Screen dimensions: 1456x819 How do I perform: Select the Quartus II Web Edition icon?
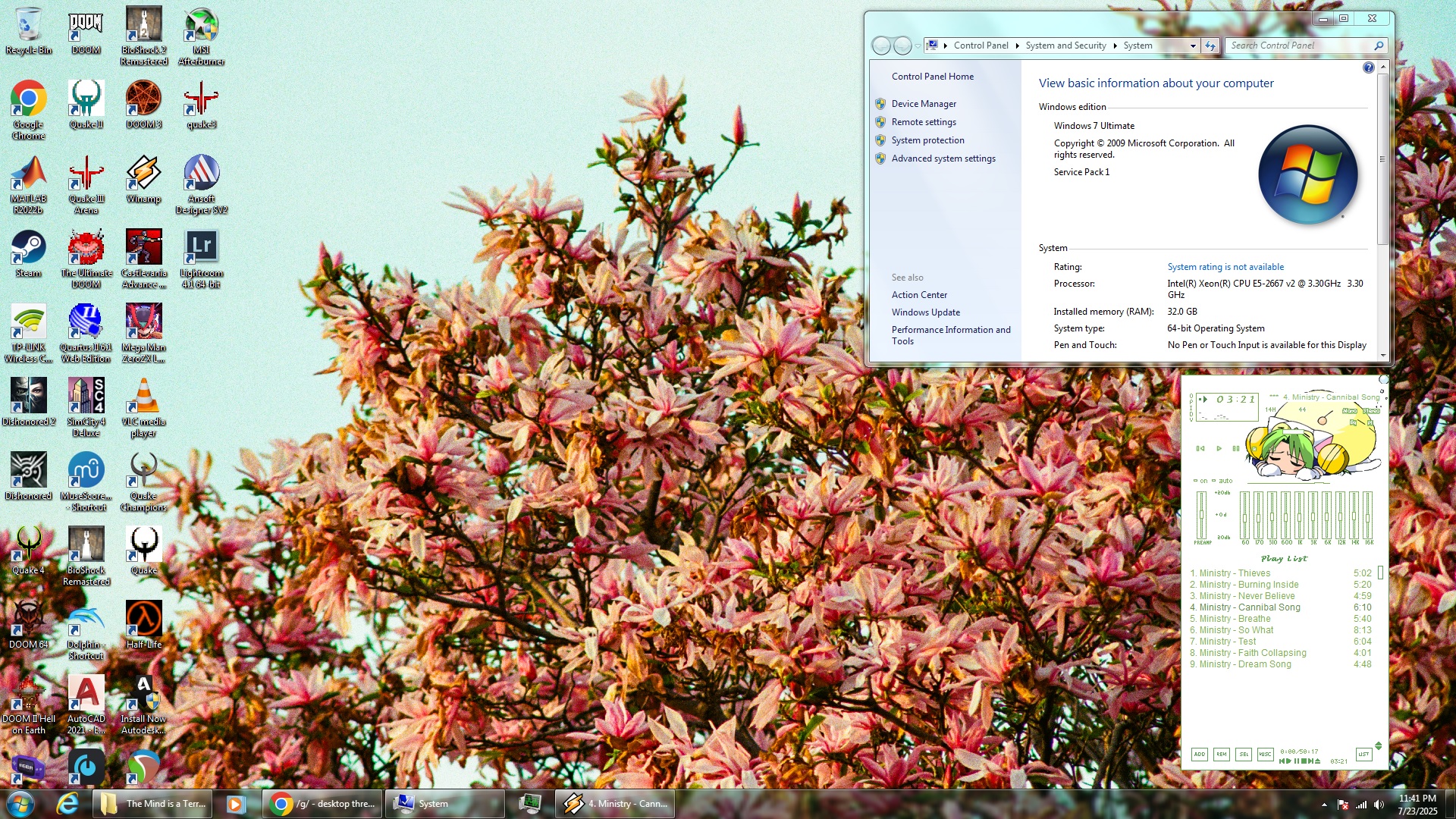click(86, 333)
